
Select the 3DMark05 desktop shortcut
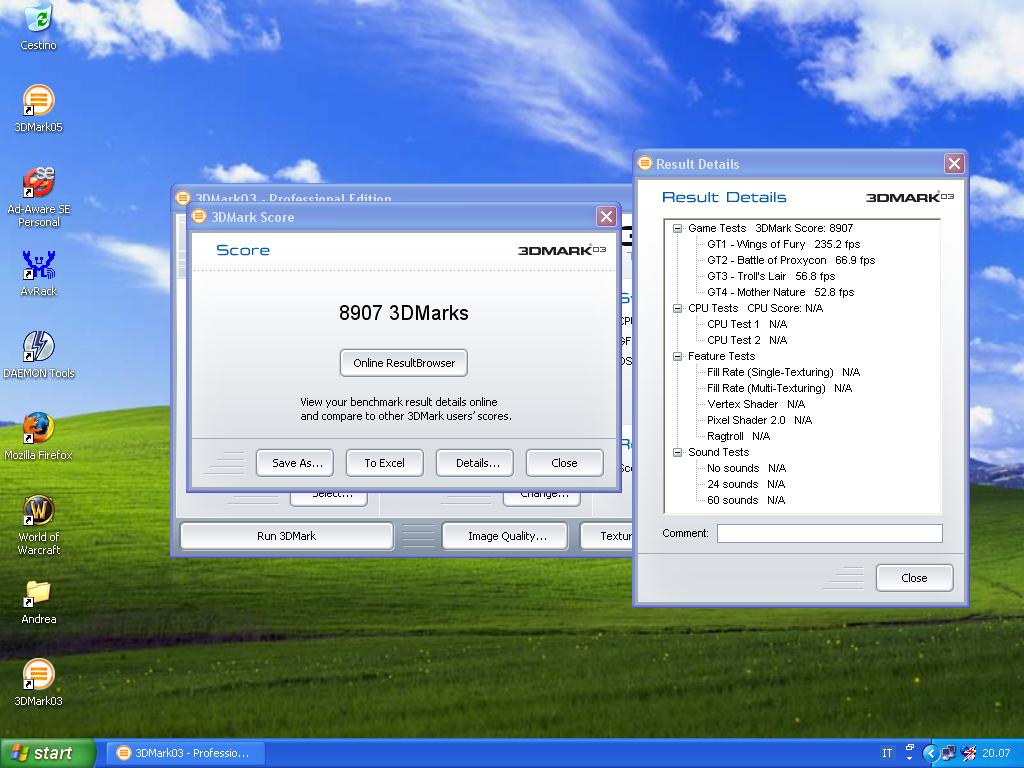coord(39,109)
